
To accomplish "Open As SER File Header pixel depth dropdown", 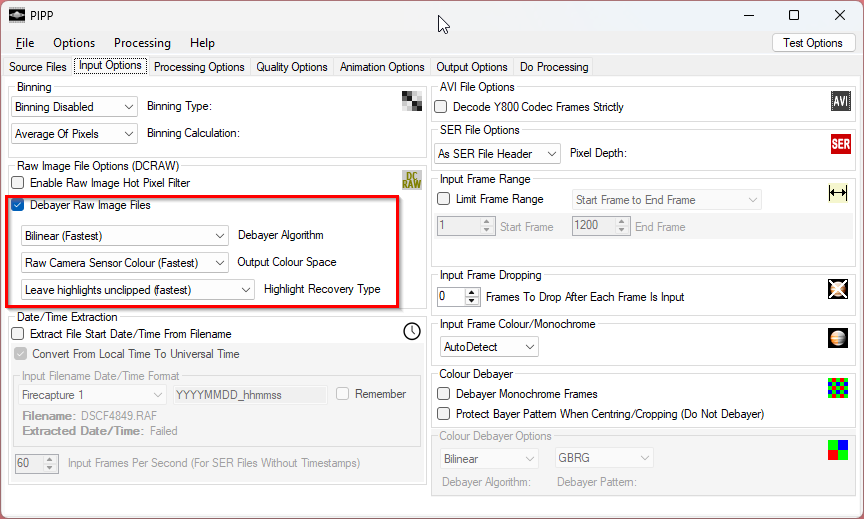I will [x=497, y=154].
